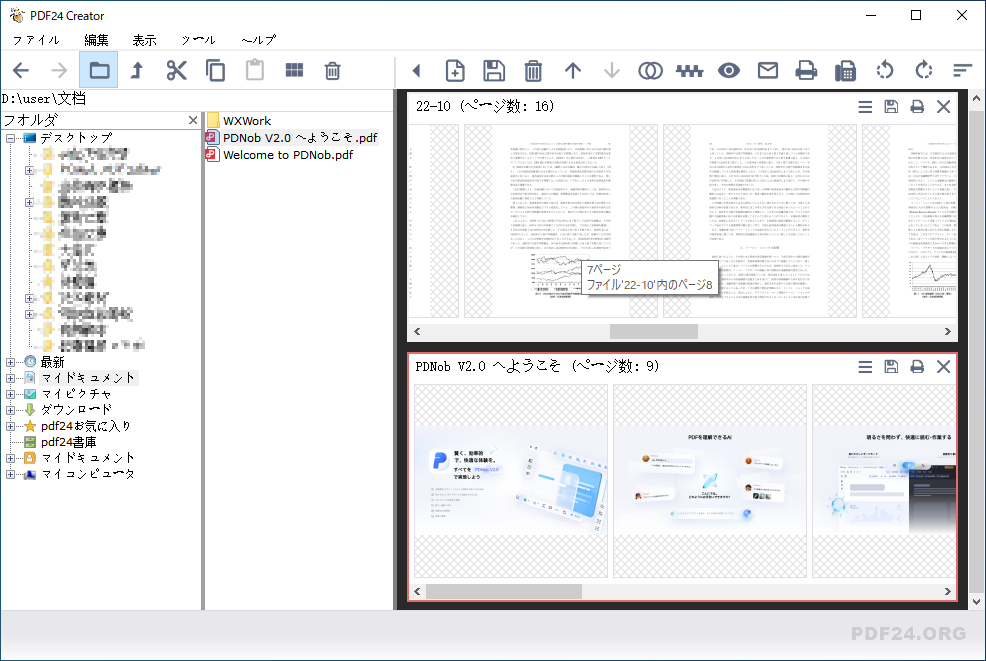Open the 表示 menu
The width and height of the screenshot is (986, 661).
[x=144, y=40]
